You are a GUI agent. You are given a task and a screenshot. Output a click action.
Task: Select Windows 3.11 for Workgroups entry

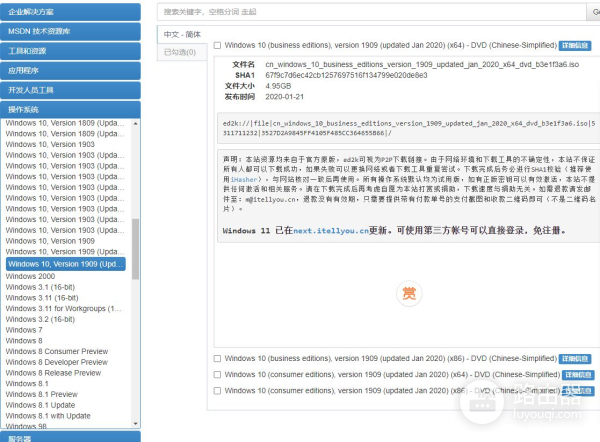pyautogui.click(x=63, y=308)
